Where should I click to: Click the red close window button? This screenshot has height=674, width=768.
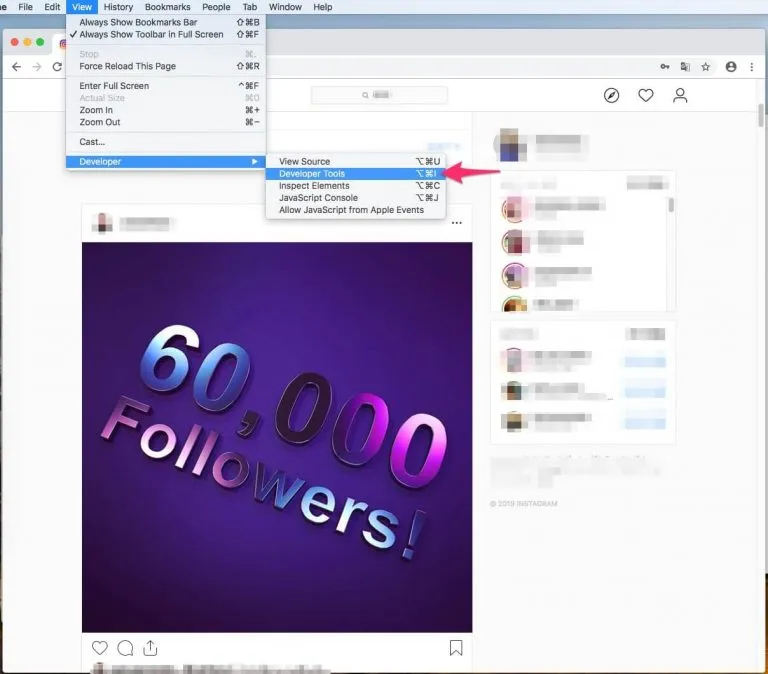click(x=15, y=43)
